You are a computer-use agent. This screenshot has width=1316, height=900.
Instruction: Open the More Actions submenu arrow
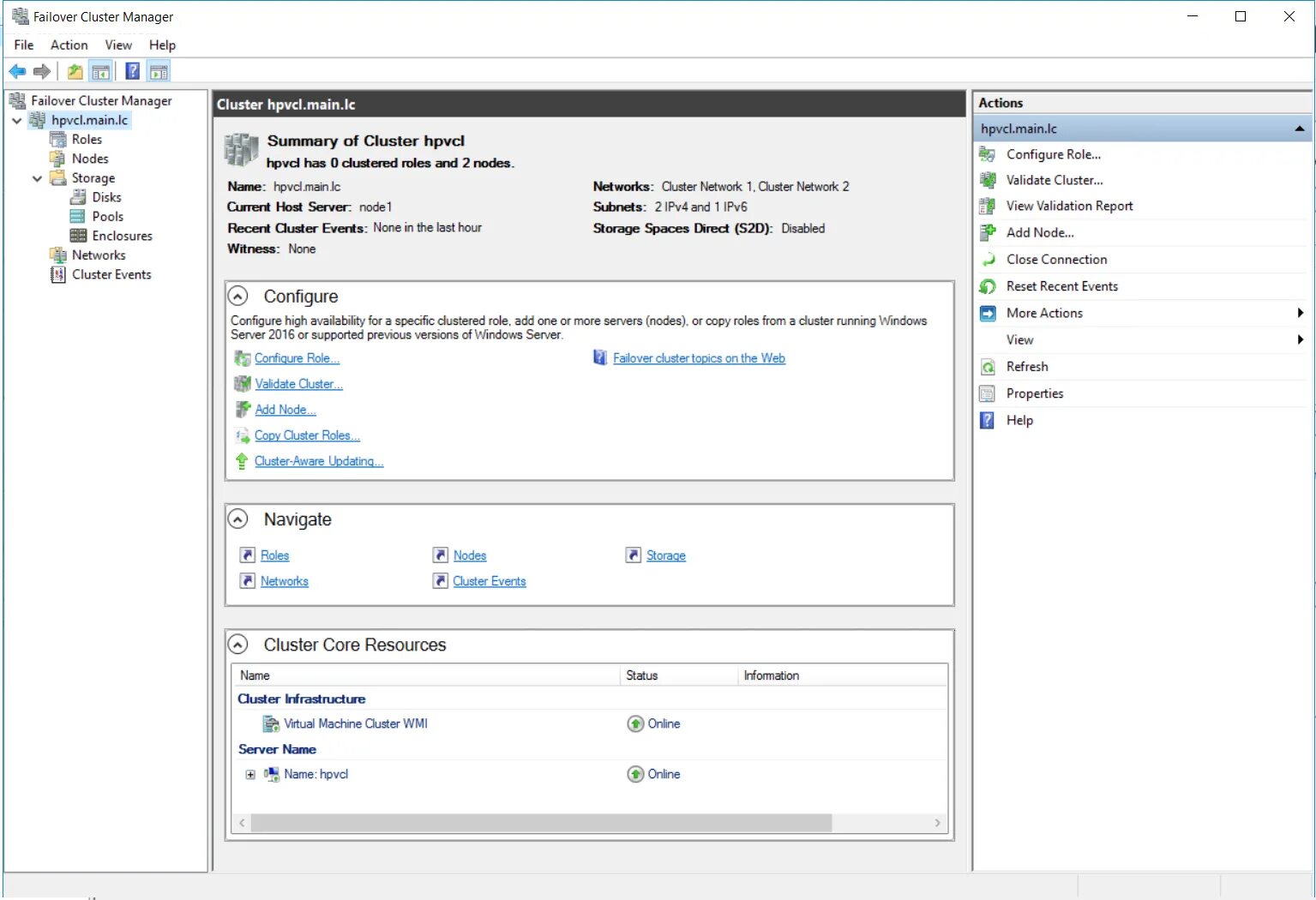(1301, 313)
